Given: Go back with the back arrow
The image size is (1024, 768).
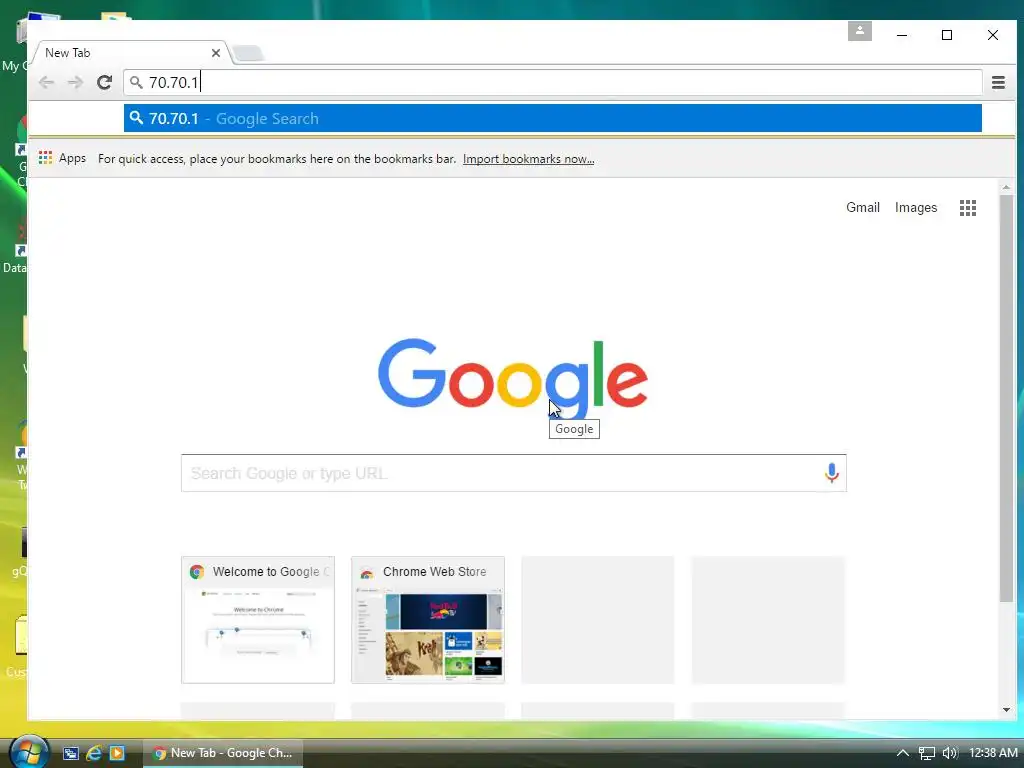Looking at the screenshot, I should coord(46,82).
